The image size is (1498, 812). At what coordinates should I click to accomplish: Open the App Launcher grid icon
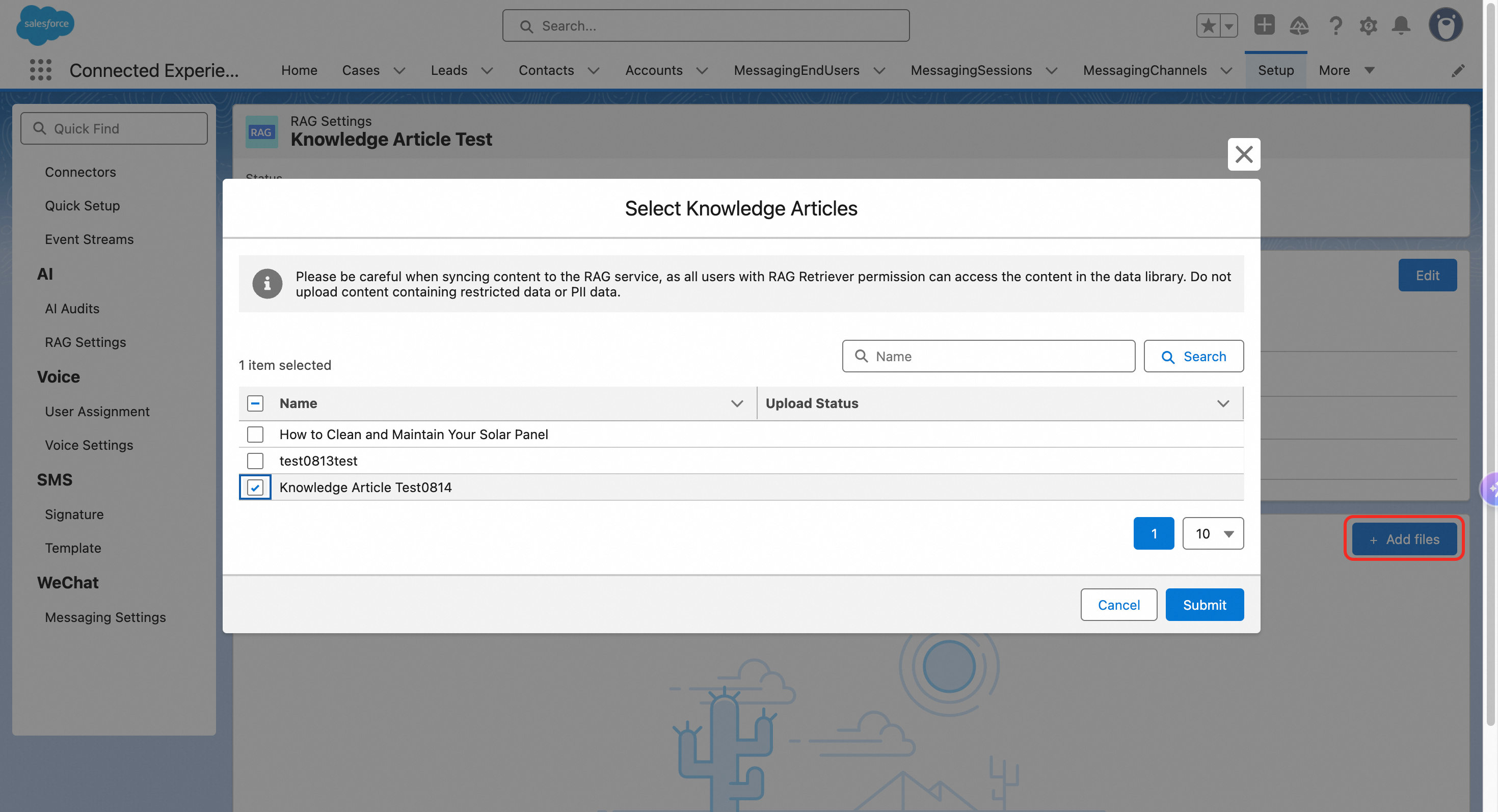tap(41, 70)
